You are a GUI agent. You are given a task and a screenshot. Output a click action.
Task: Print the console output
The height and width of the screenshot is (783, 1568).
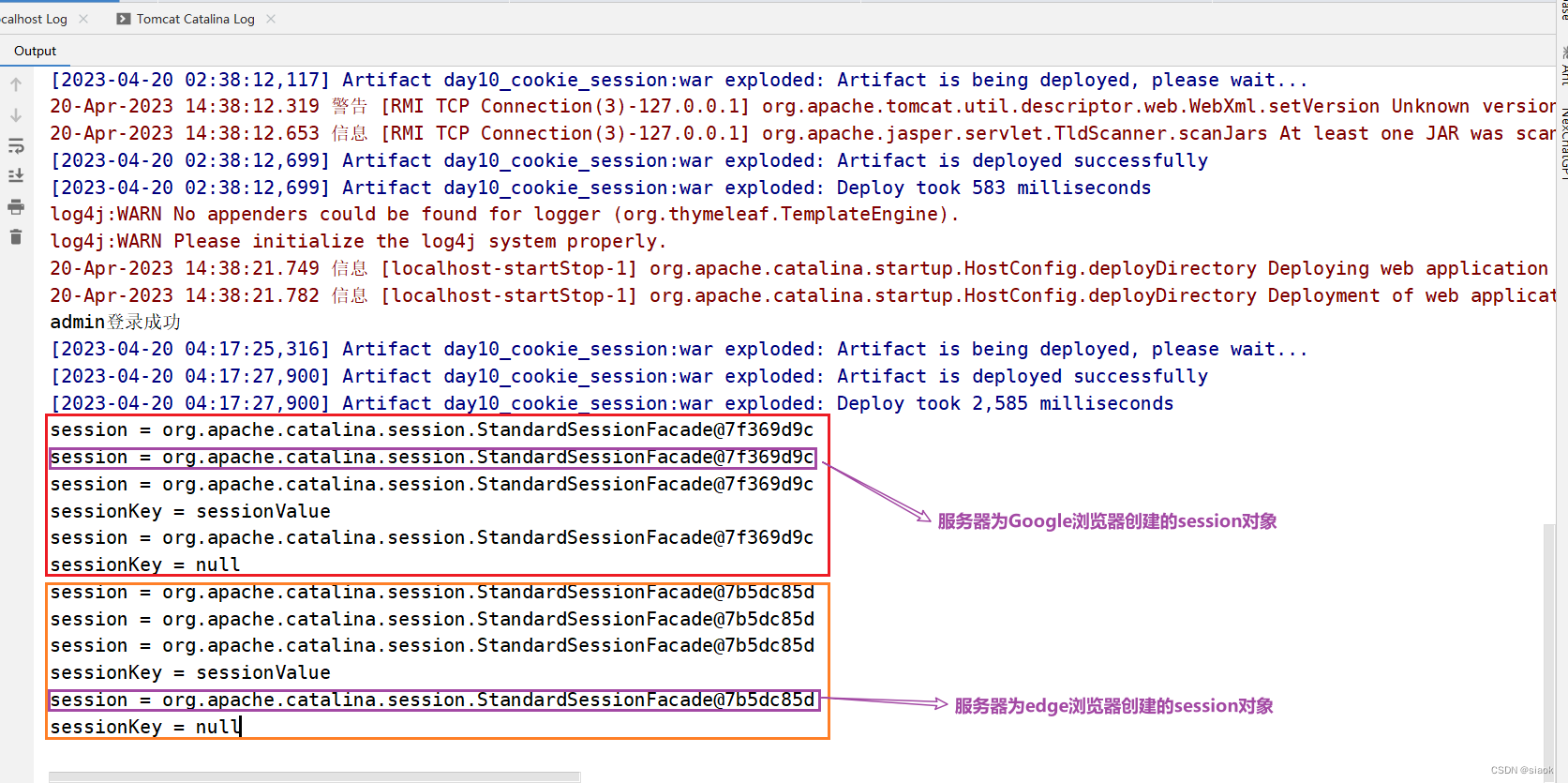(x=16, y=207)
